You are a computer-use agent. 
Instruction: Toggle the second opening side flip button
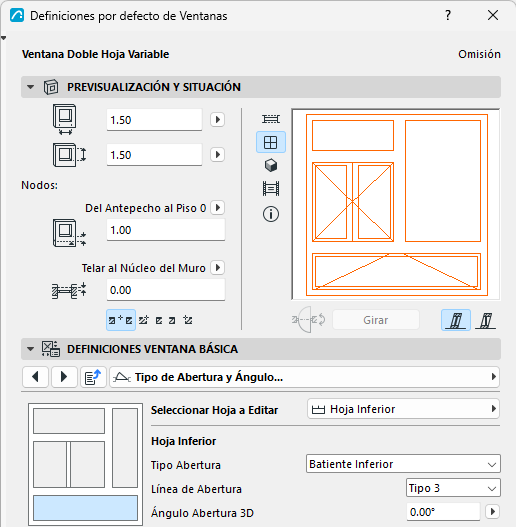pyautogui.click(x=485, y=320)
